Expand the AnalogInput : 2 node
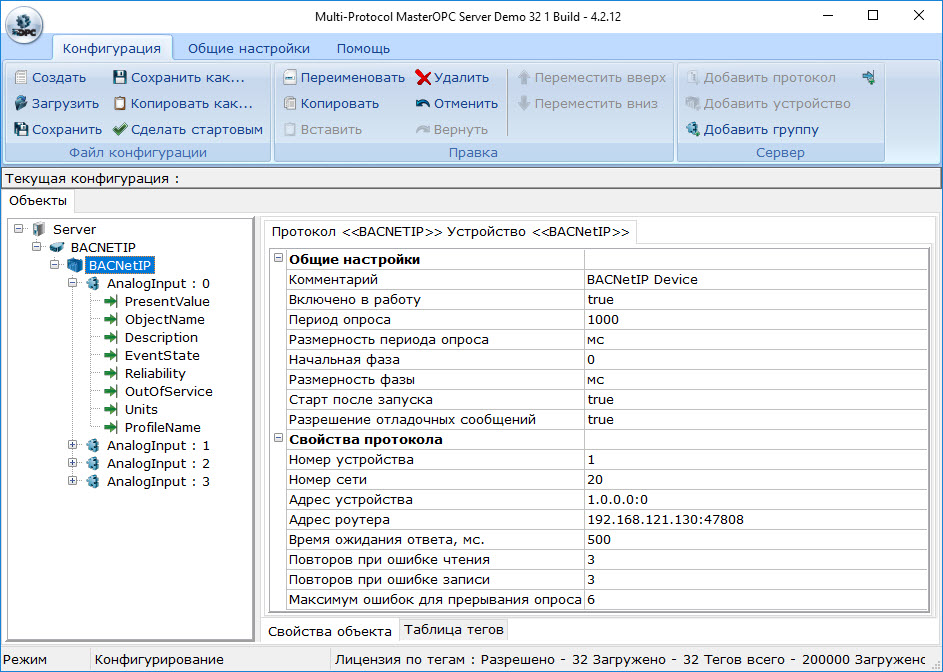 click(72, 463)
